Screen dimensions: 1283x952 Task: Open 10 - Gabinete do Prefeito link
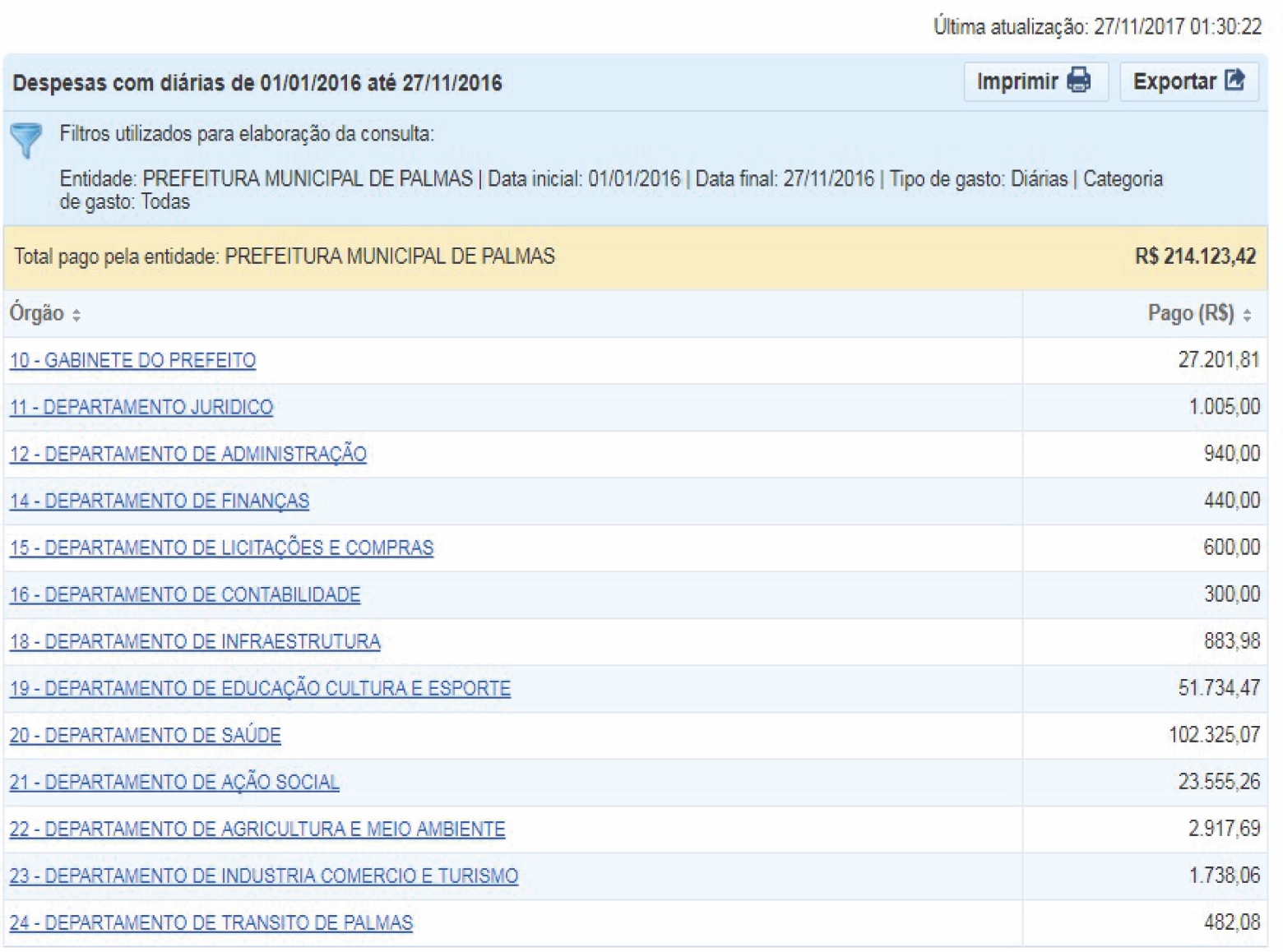coord(132,360)
